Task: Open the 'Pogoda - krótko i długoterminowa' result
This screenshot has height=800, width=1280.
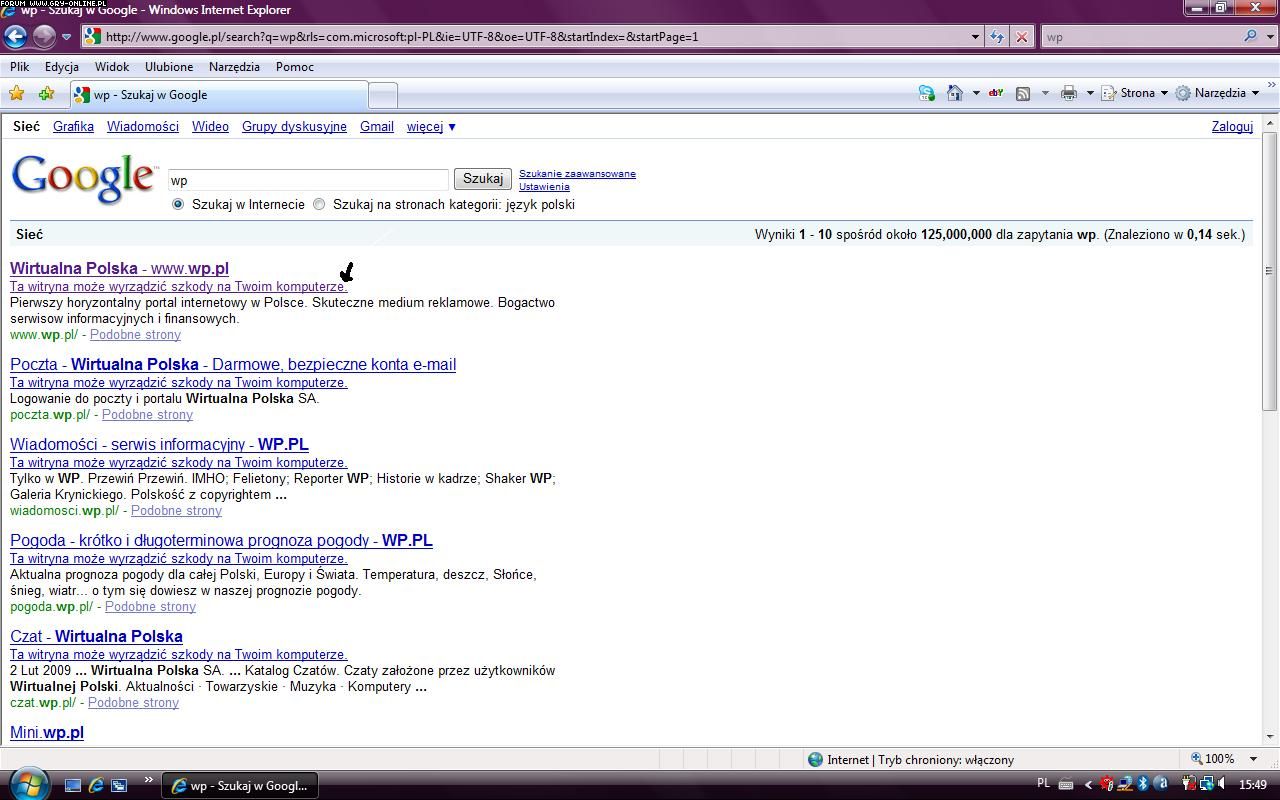Action: point(221,541)
